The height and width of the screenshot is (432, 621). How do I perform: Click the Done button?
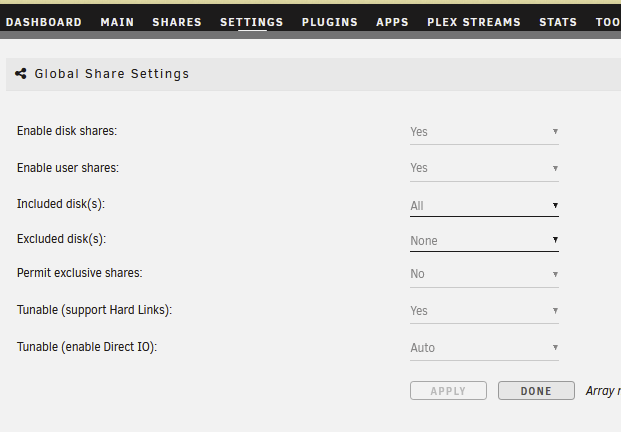coord(536,391)
